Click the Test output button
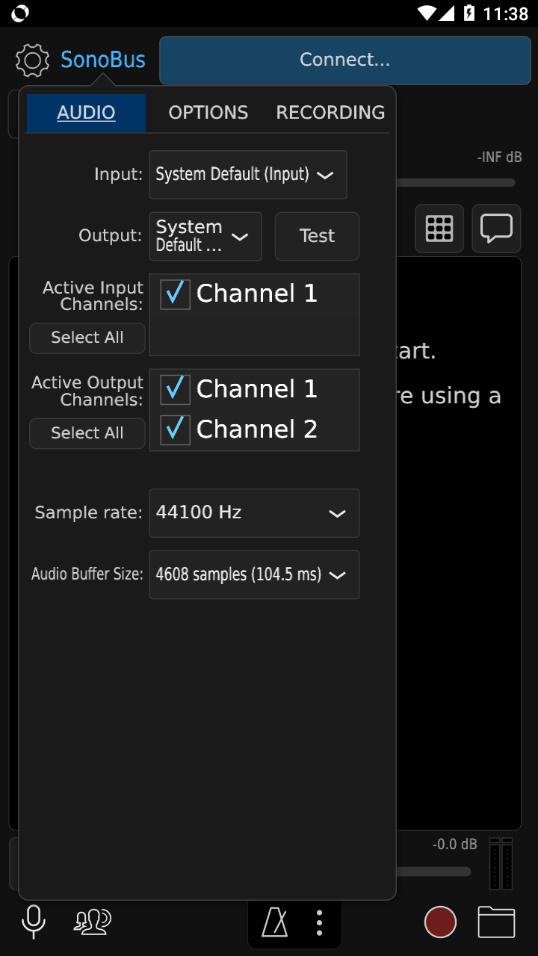This screenshot has height=956, width=538. (317, 236)
